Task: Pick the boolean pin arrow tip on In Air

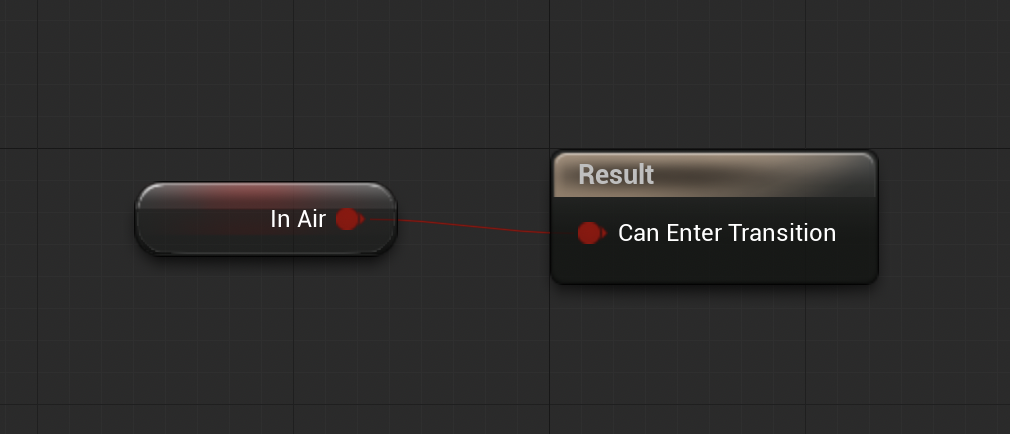Action: coord(362,219)
